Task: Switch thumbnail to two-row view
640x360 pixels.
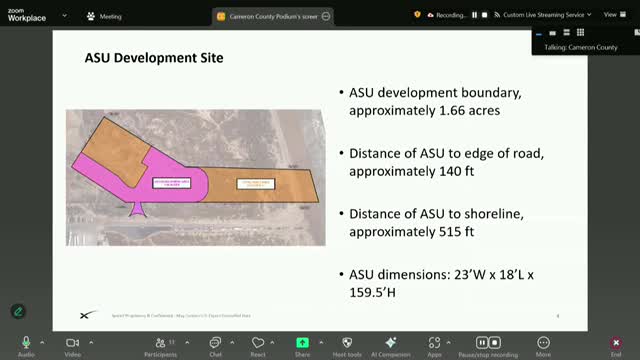Action: click(567, 32)
